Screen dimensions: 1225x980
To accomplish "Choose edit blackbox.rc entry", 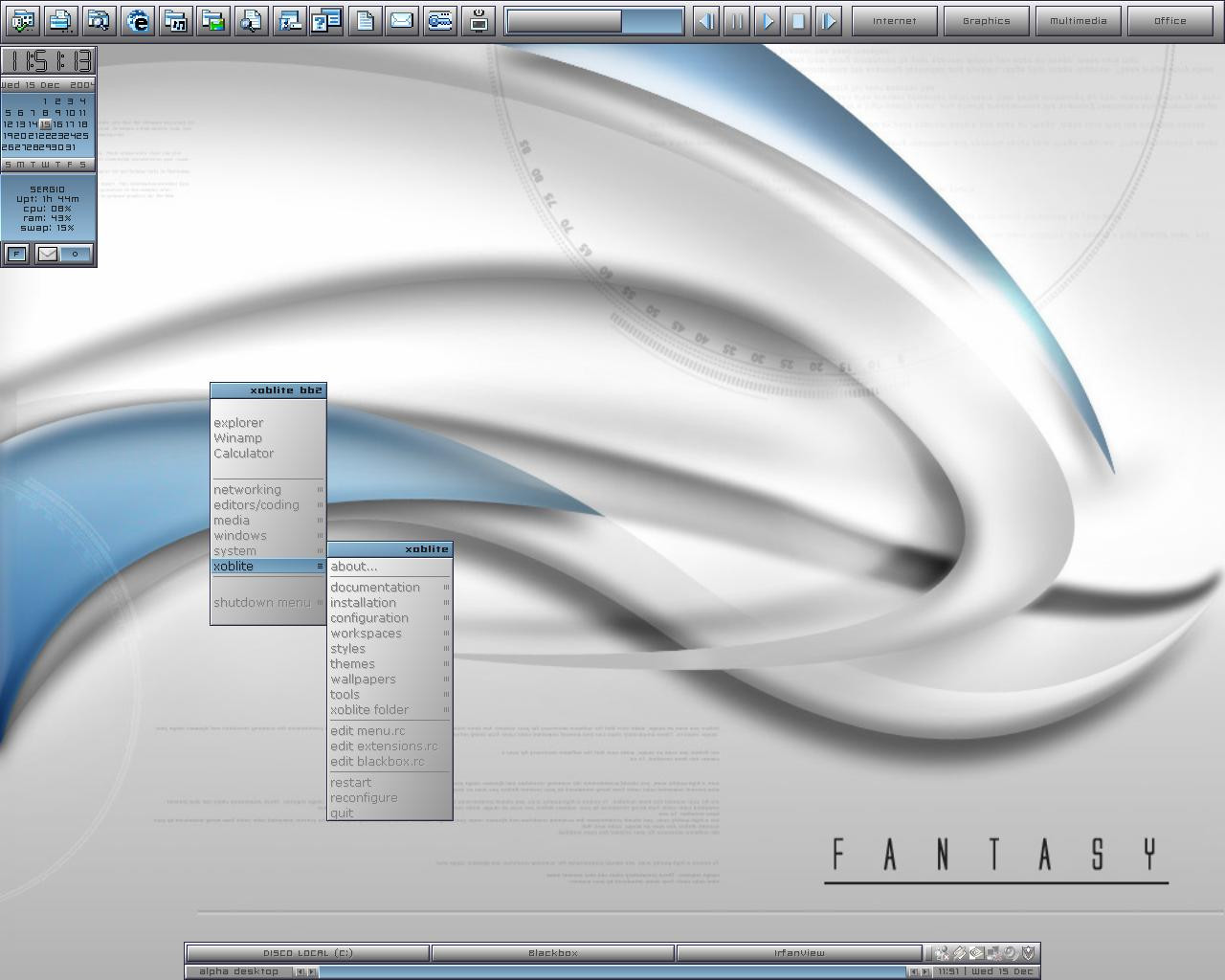I will [x=390, y=762].
